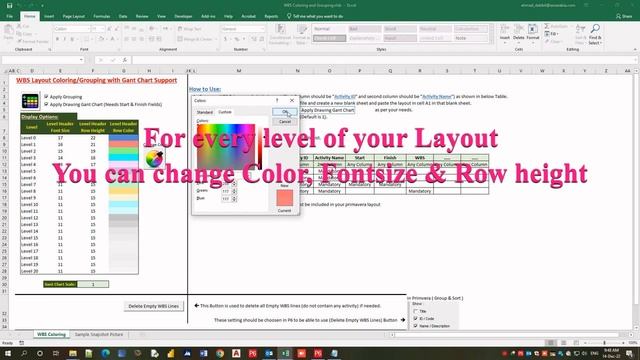This screenshot has width=640, height=360.
Task: Click the status bar zoom slider
Action: pos(605,343)
